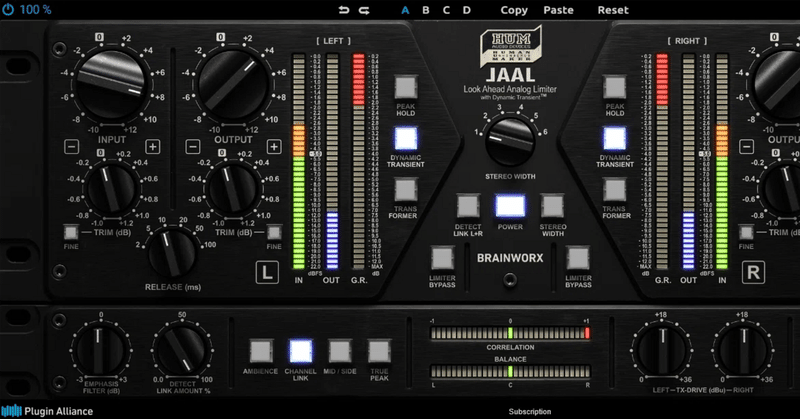Click the left Input gain knob
The image size is (800, 419).
[111, 84]
